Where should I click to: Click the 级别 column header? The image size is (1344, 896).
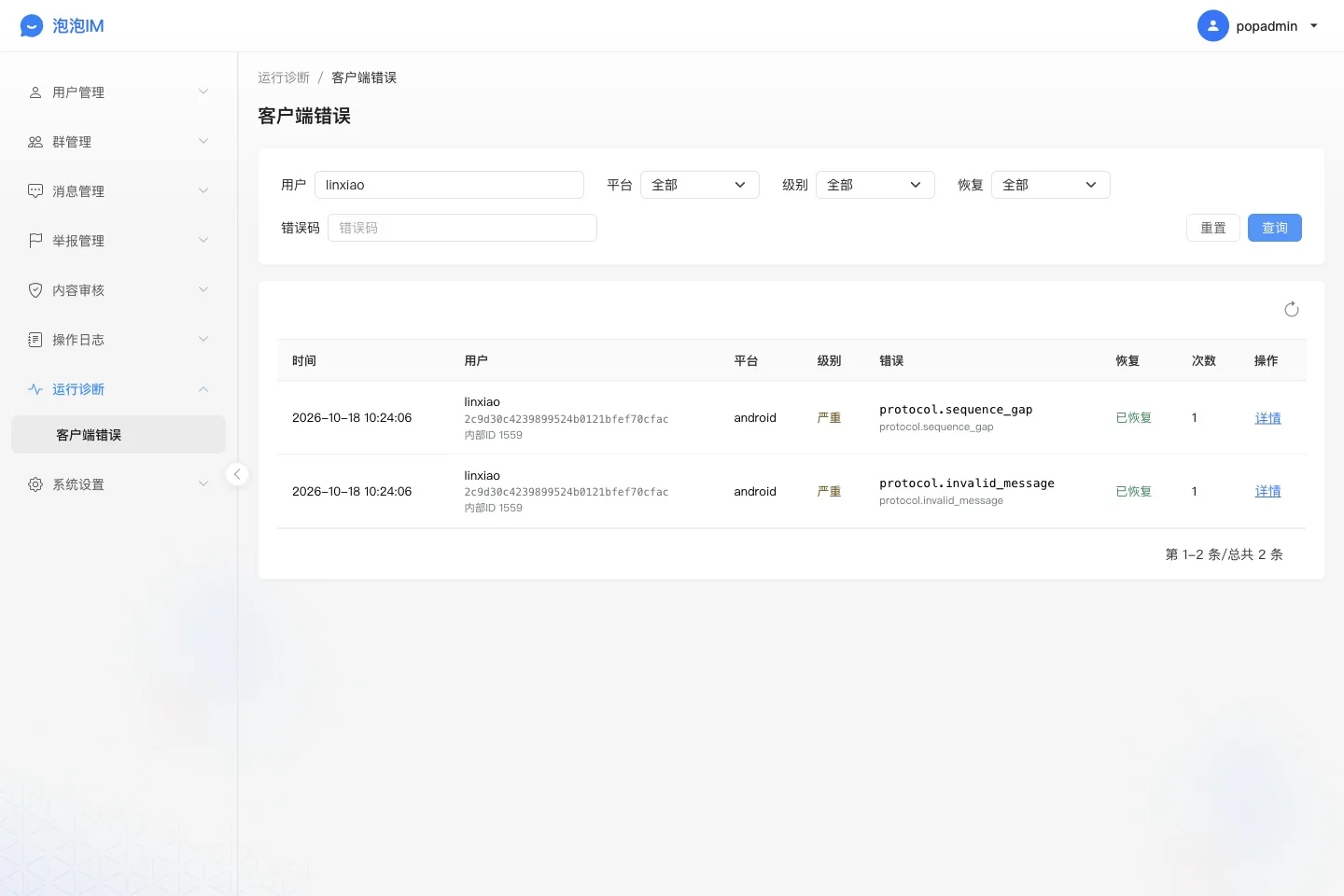(x=829, y=360)
